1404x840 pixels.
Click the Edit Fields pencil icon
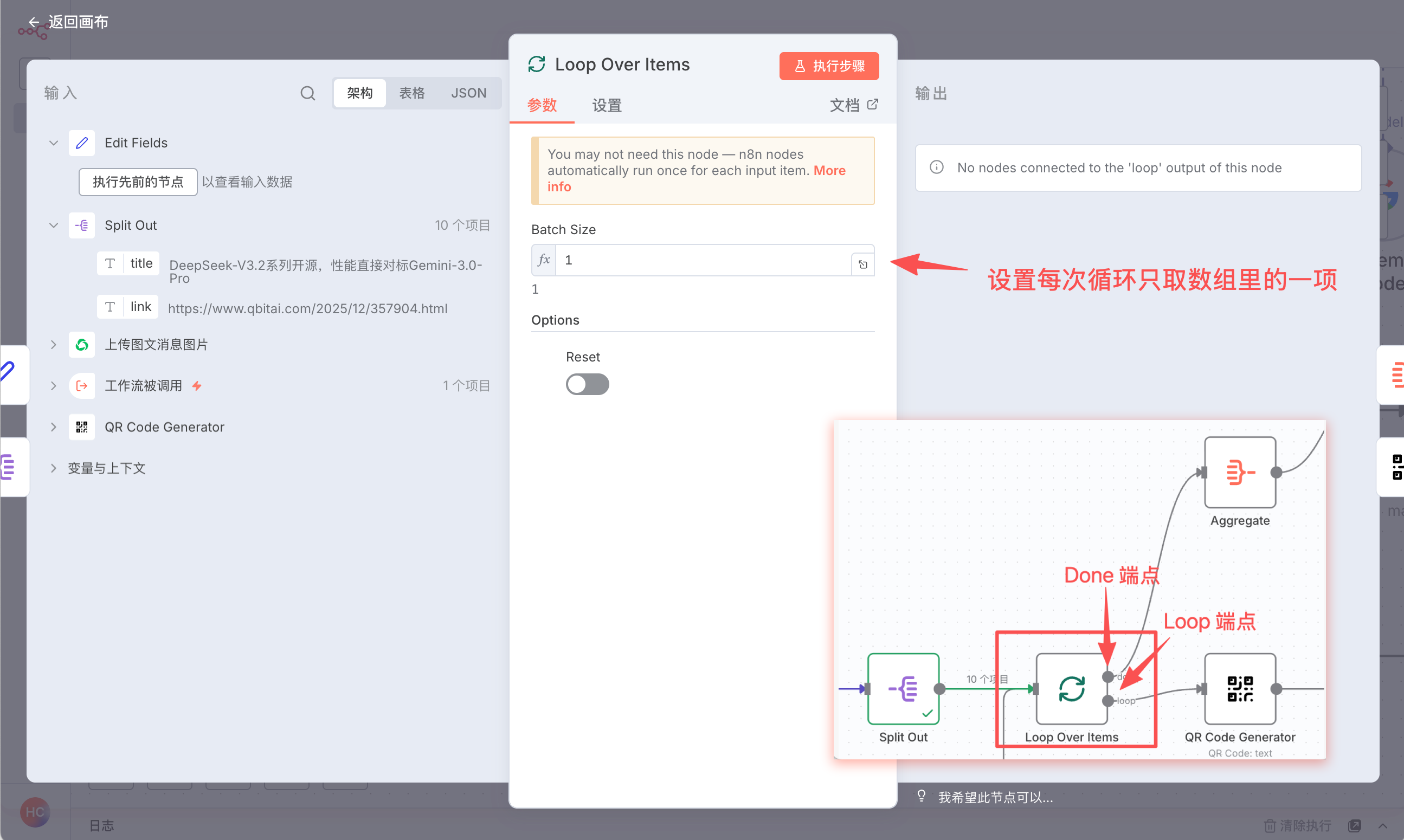pos(82,143)
